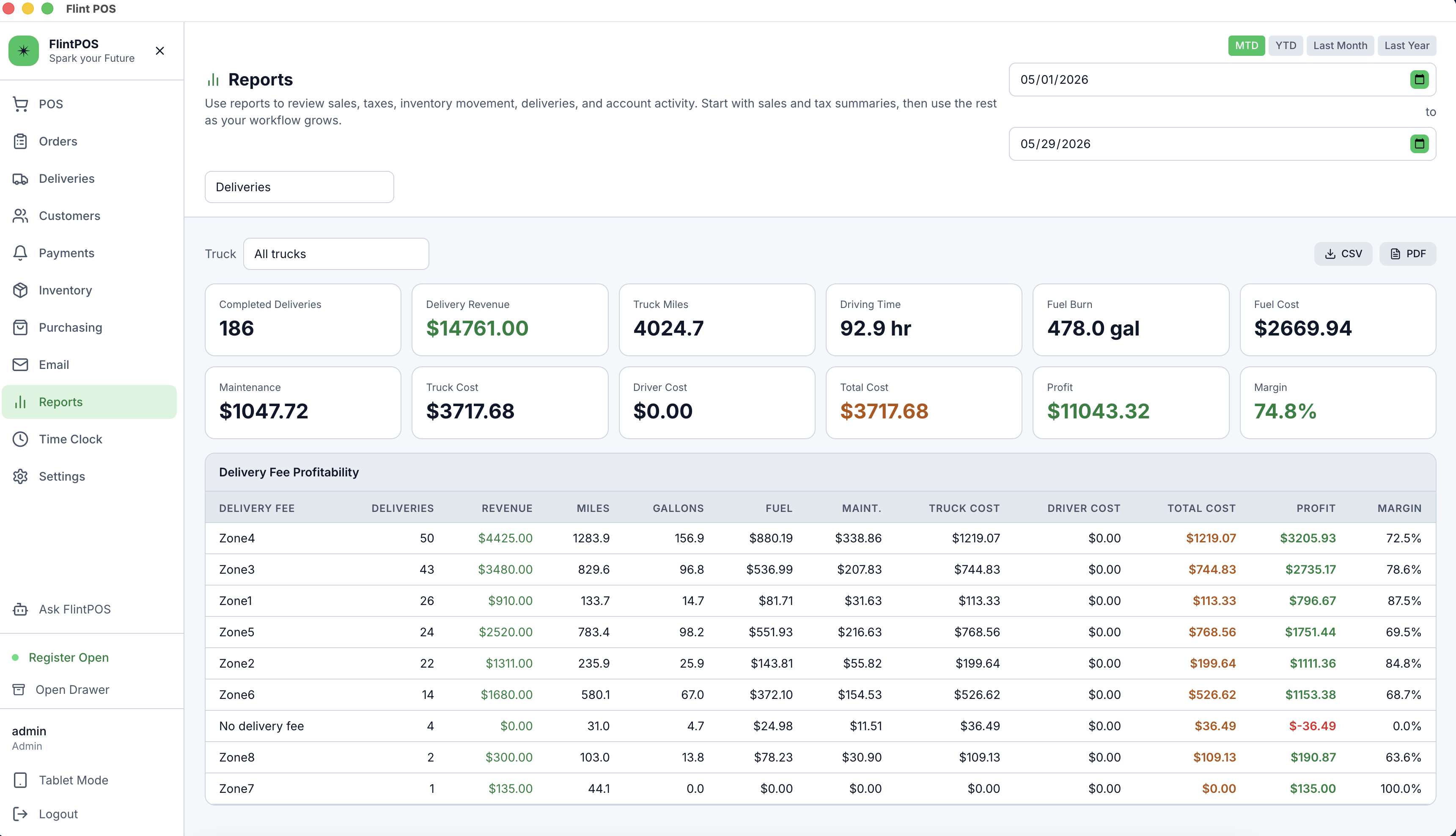Click the Purchasing bag icon

(x=21, y=328)
